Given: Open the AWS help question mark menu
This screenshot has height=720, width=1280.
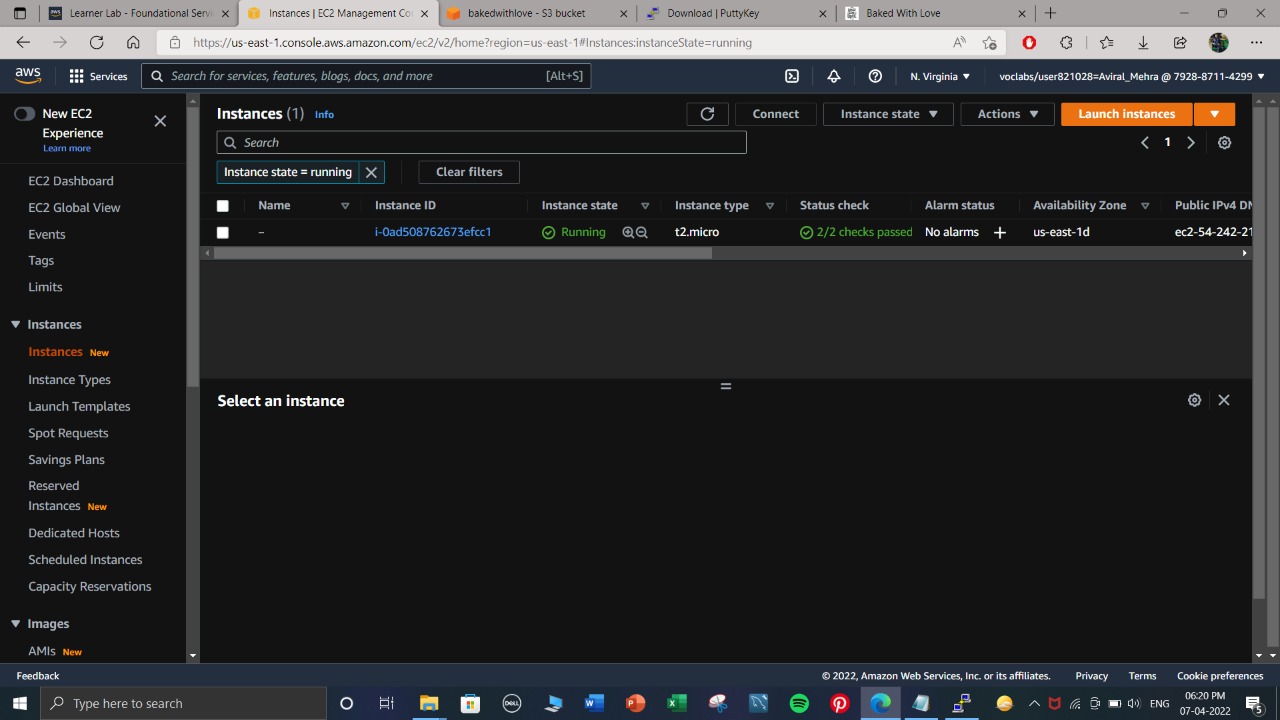Looking at the screenshot, I should [x=875, y=76].
